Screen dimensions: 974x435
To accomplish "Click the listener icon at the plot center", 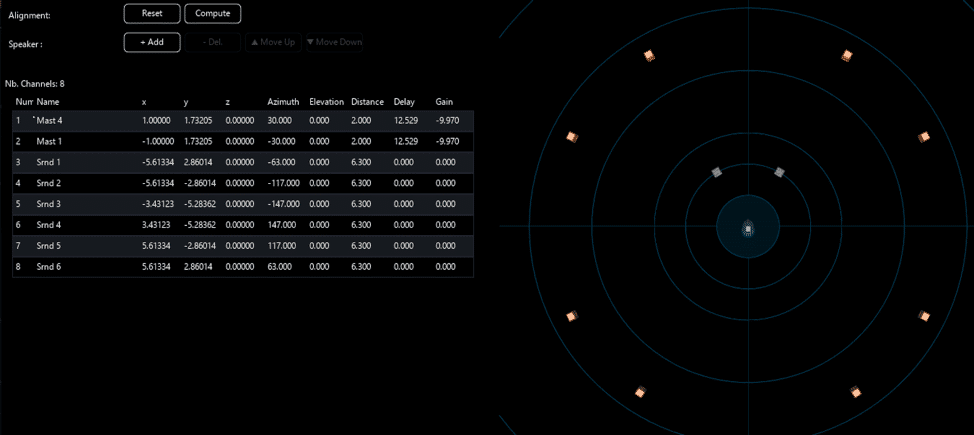I will pyautogui.click(x=748, y=229).
